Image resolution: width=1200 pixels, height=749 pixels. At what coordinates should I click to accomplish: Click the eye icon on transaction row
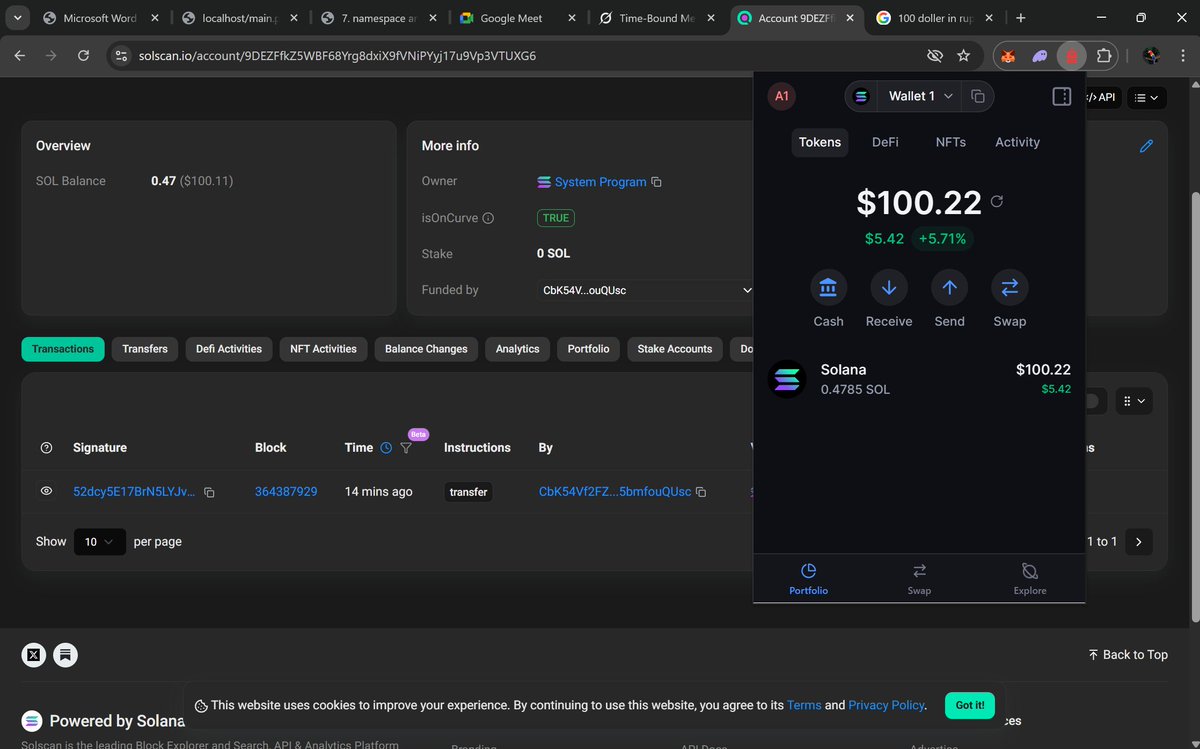46,492
